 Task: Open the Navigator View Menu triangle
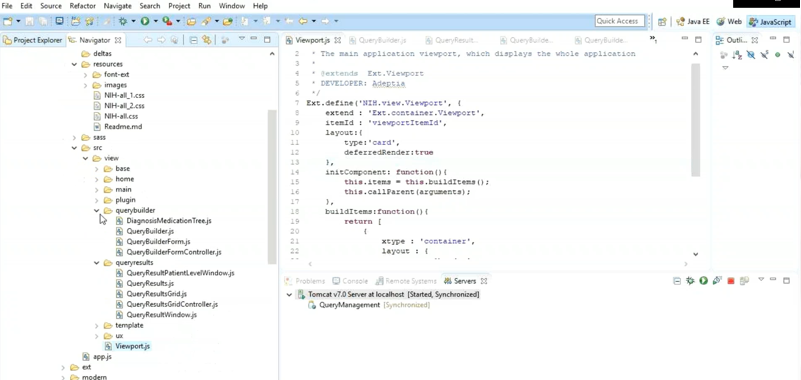(242, 39)
